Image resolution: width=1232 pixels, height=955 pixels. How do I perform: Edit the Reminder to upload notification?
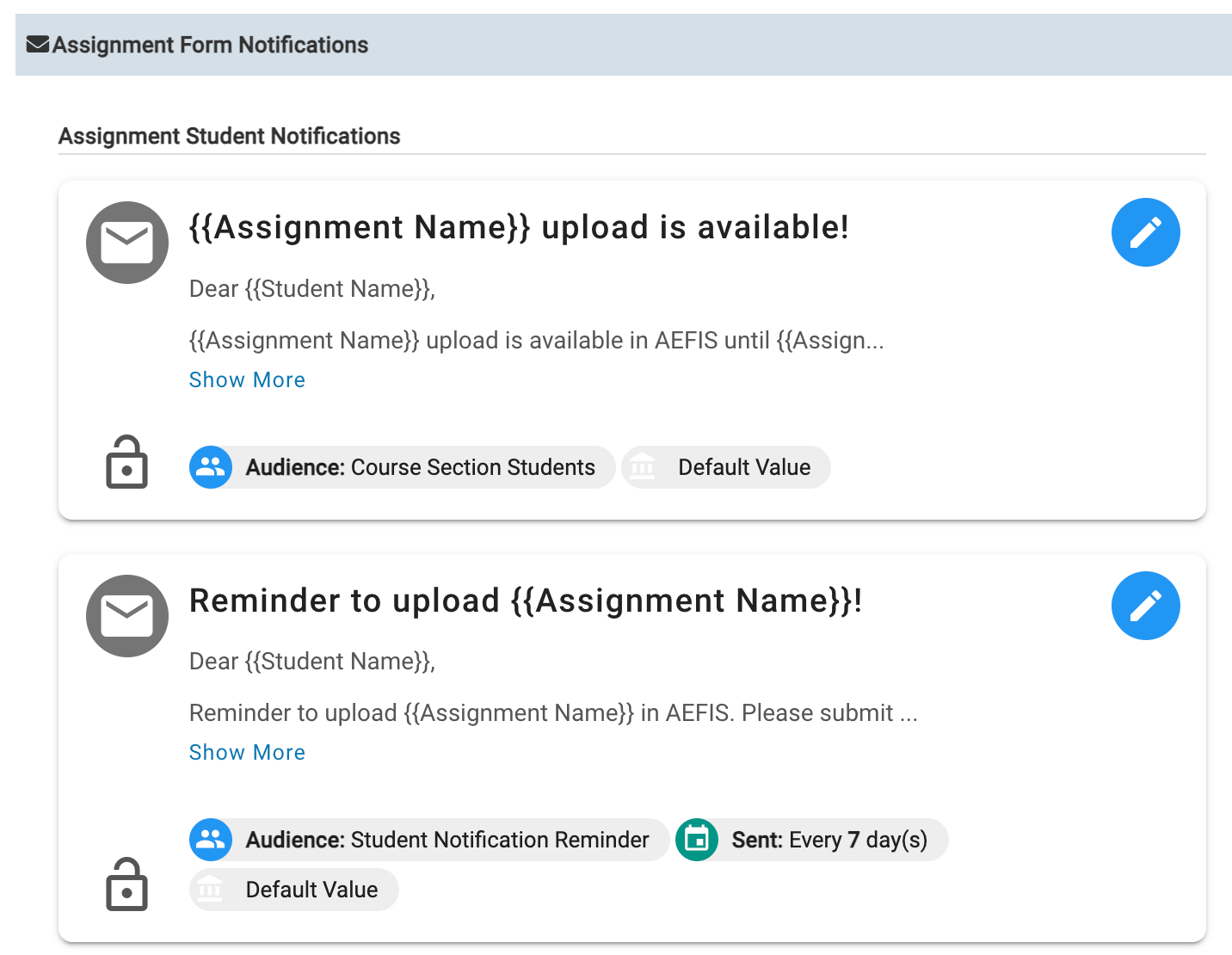click(1145, 606)
